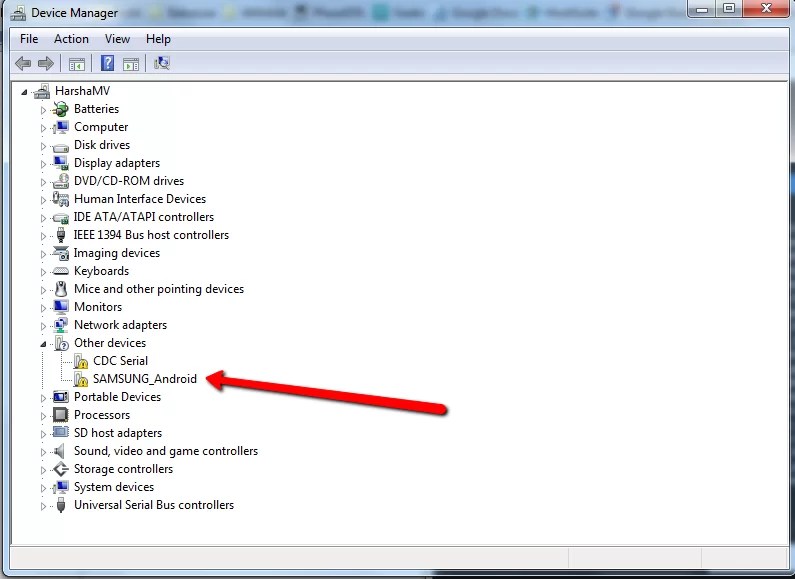Click the Monitors category icon
The height and width of the screenshot is (579, 795).
click(x=61, y=307)
